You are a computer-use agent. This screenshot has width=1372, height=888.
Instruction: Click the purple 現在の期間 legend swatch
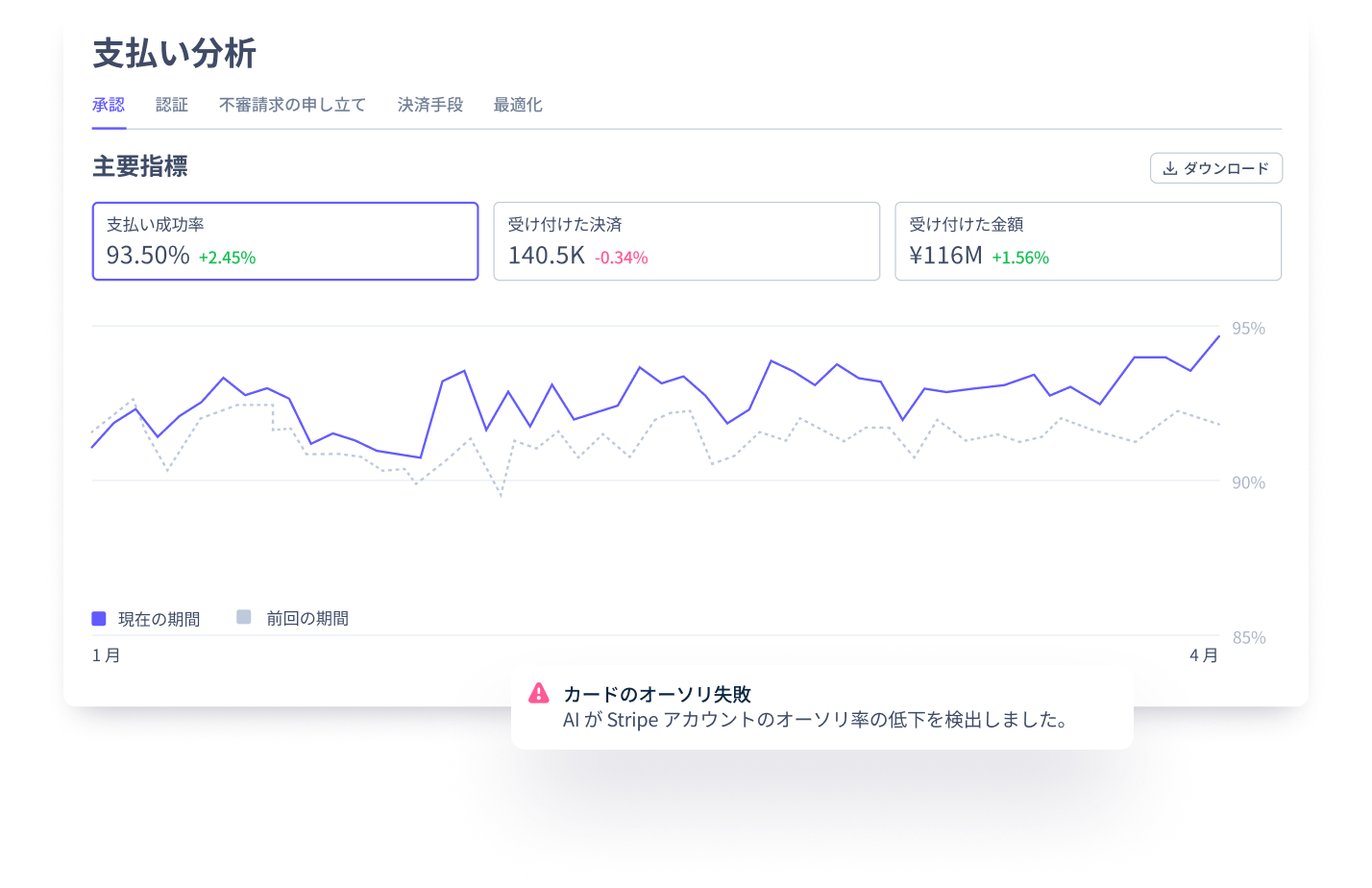click(99, 618)
